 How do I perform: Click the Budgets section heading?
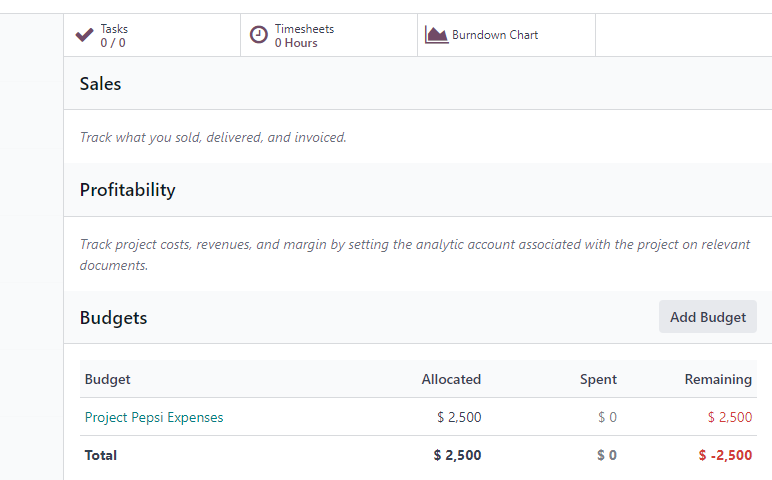(x=113, y=318)
